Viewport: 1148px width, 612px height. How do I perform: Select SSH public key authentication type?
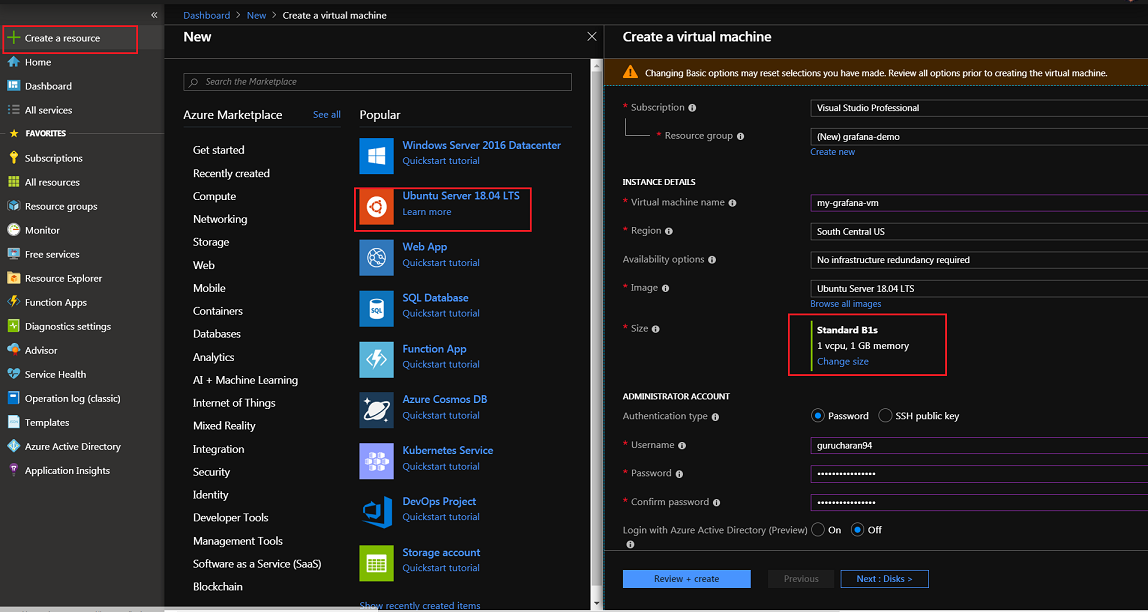pyautogui.click(x=885, y=416)
